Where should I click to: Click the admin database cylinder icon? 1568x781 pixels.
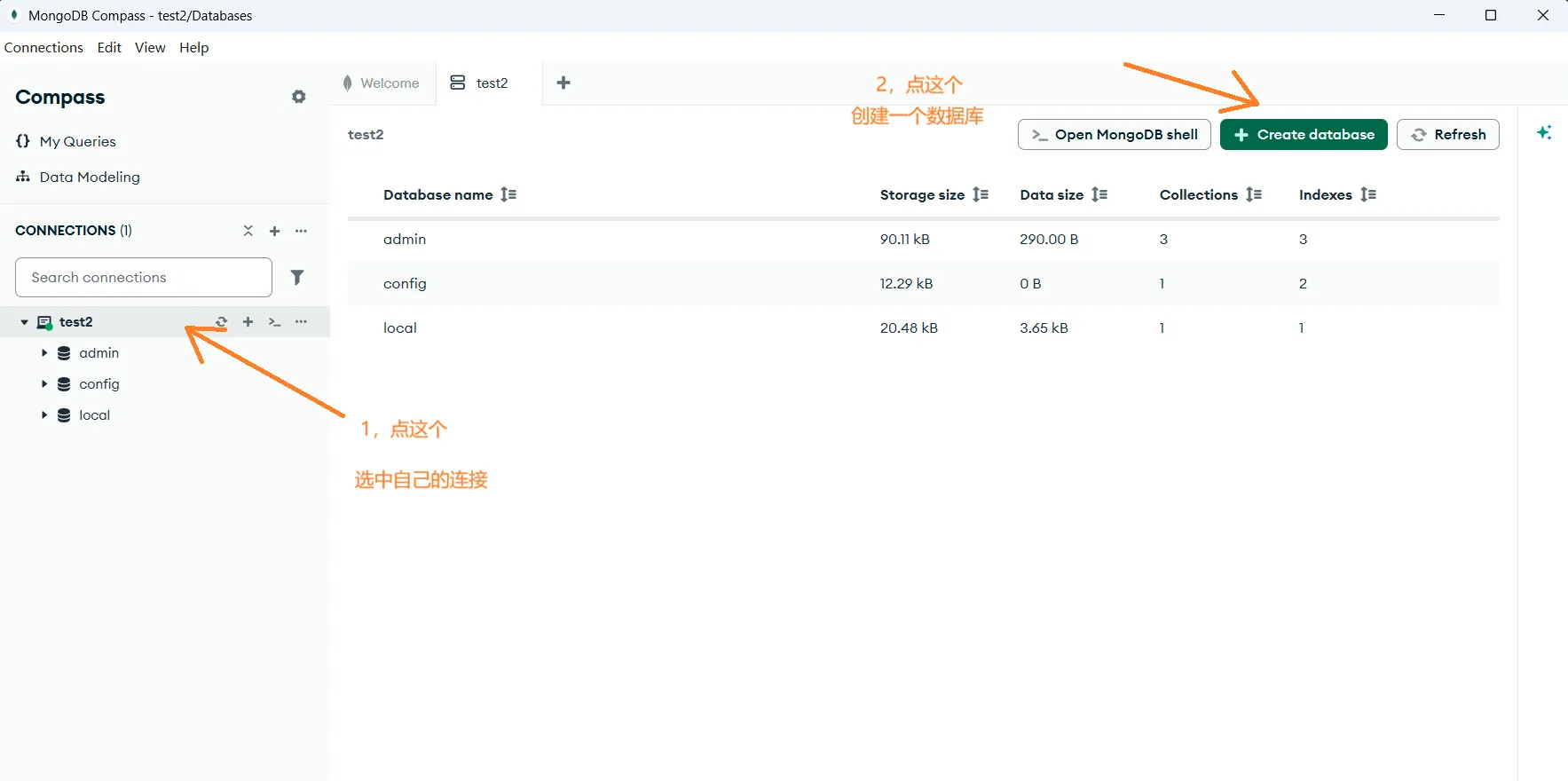point(64,353)
